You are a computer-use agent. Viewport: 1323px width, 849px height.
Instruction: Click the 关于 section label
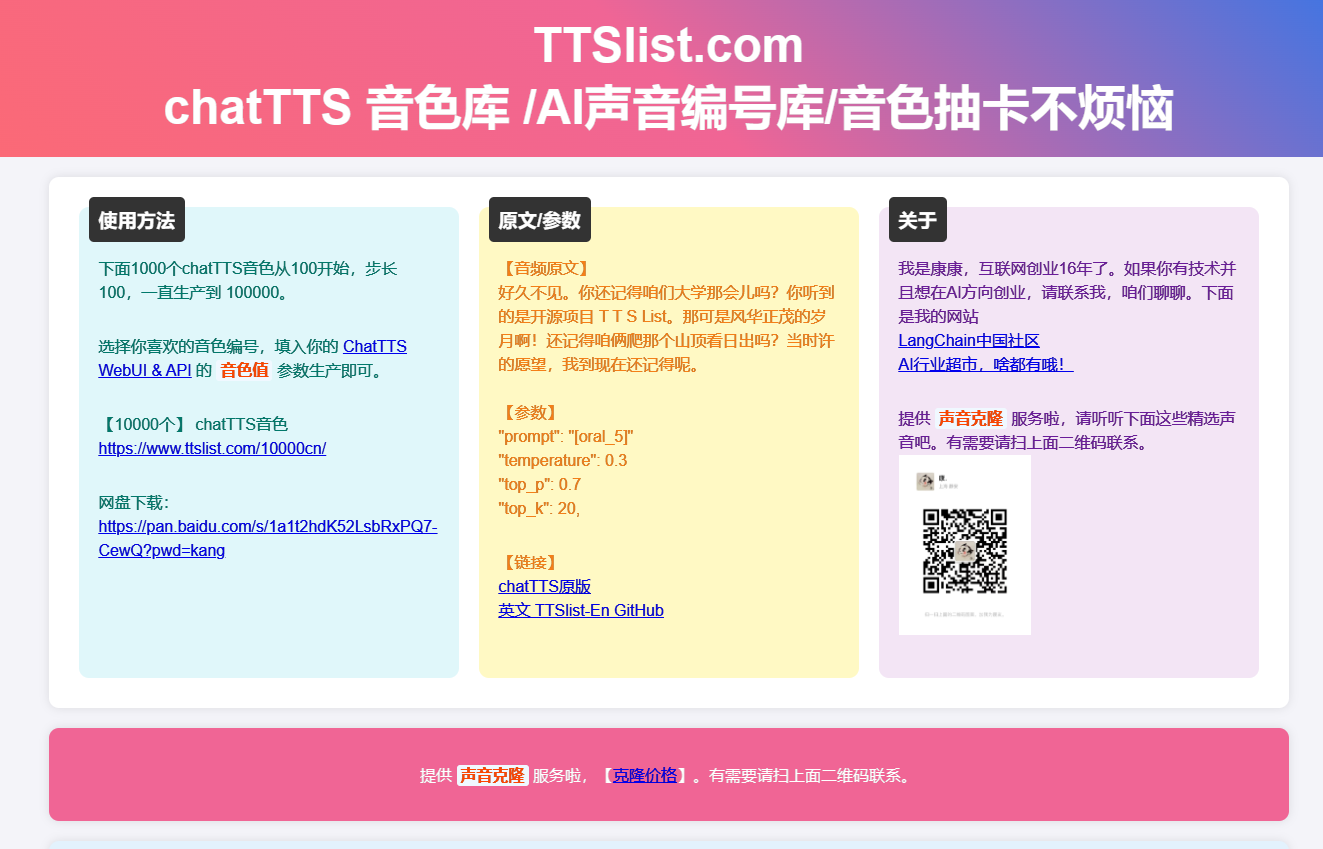pos(917,220)
